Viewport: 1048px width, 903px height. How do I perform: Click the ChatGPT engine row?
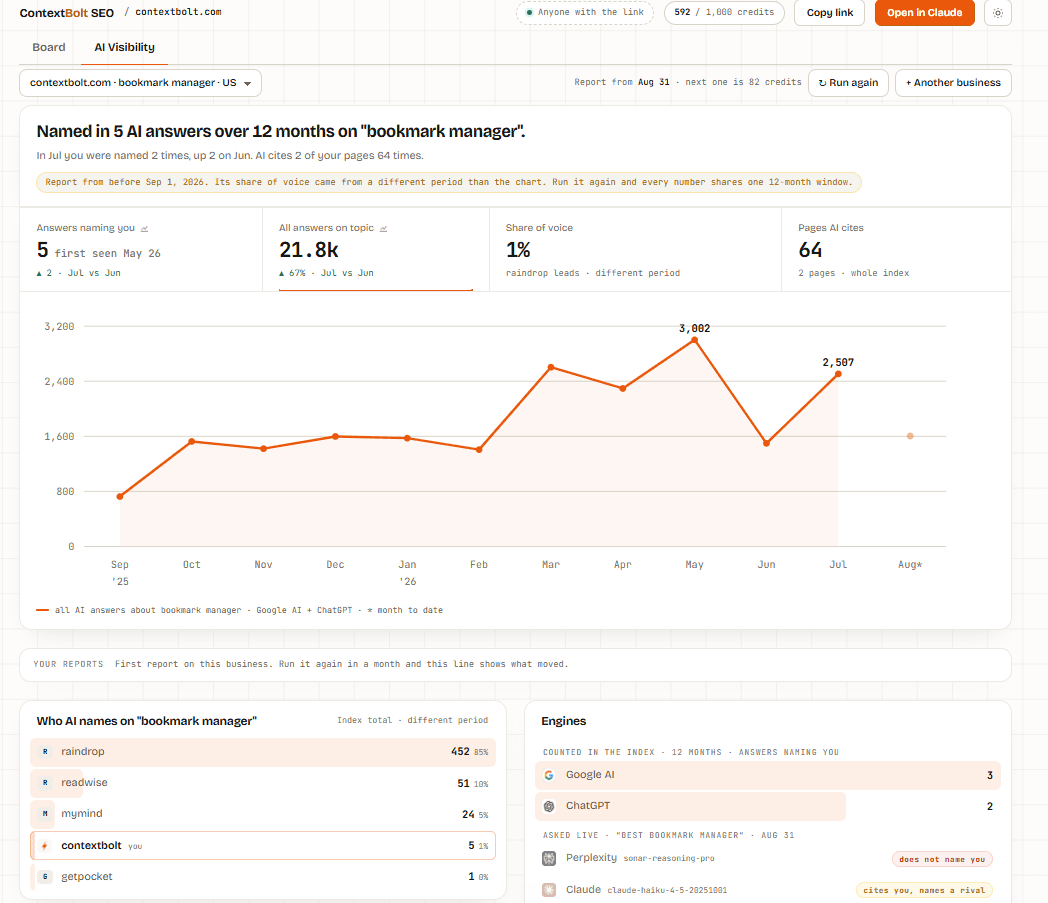(768, 806)
